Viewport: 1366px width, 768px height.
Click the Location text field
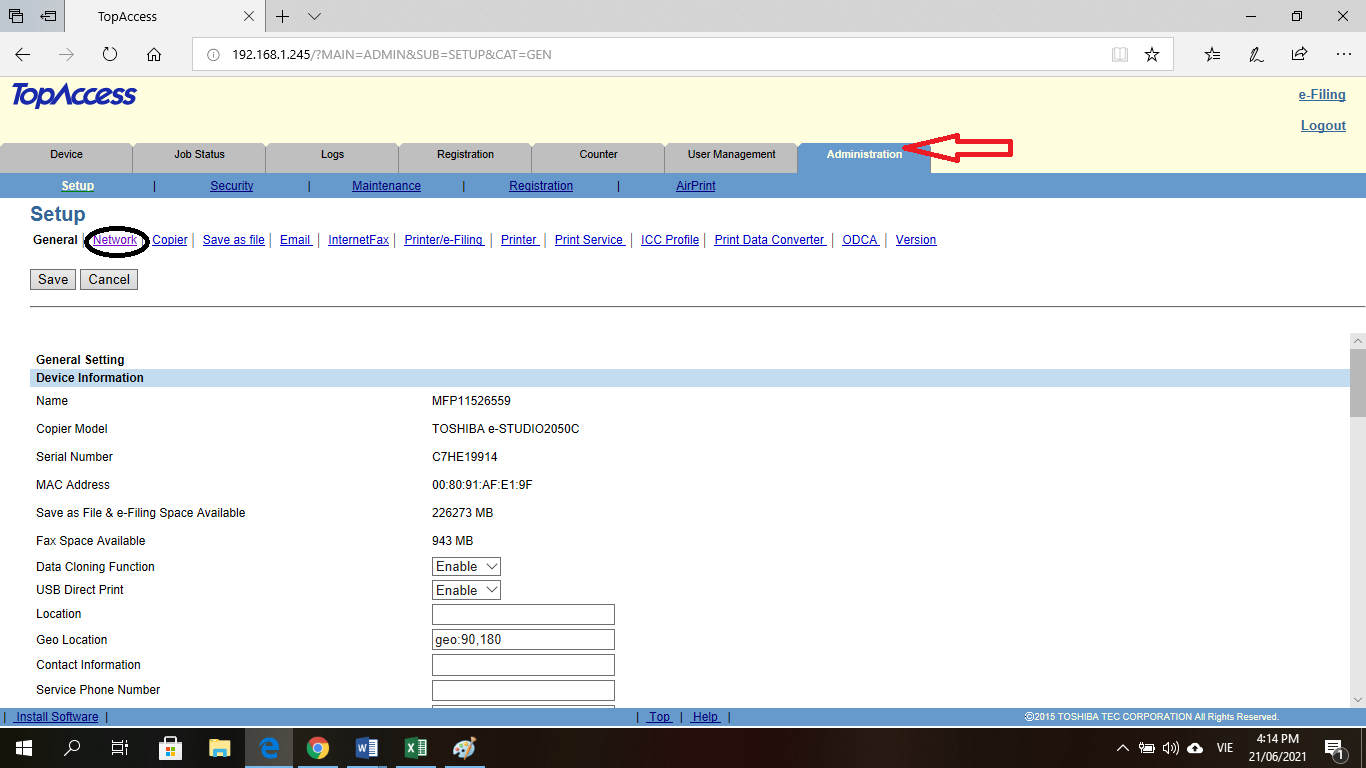pos(523,614)
